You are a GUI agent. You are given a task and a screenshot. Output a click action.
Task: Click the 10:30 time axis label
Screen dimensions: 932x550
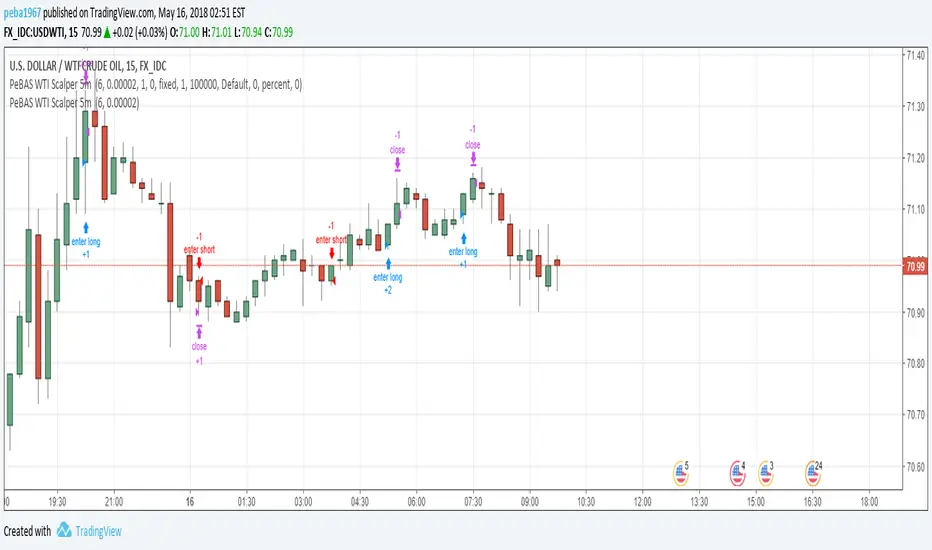pos(586,502)
